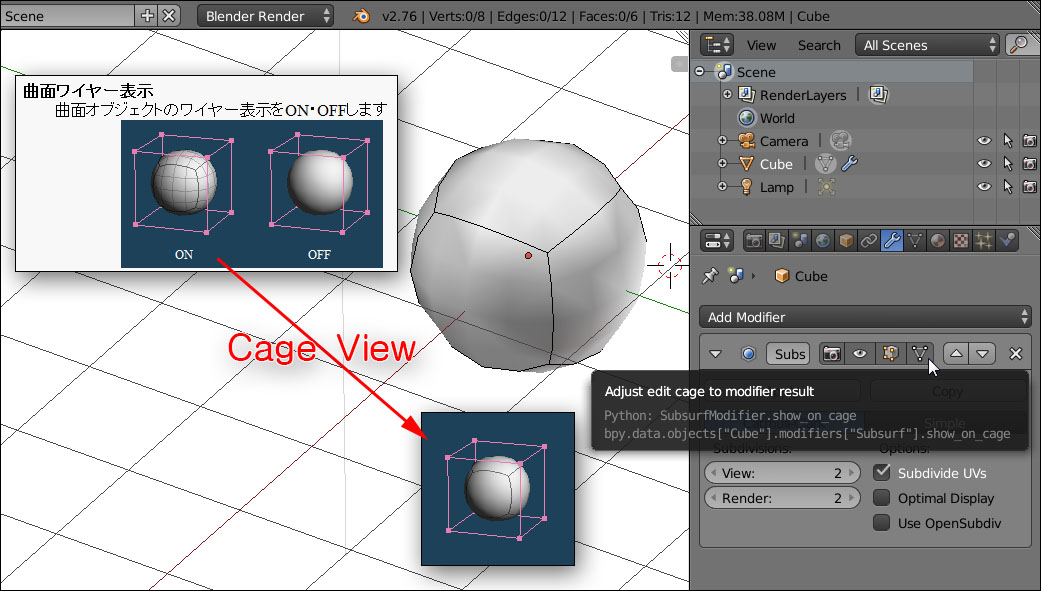Collapse the Scene tree in outliner

point(700,71)
